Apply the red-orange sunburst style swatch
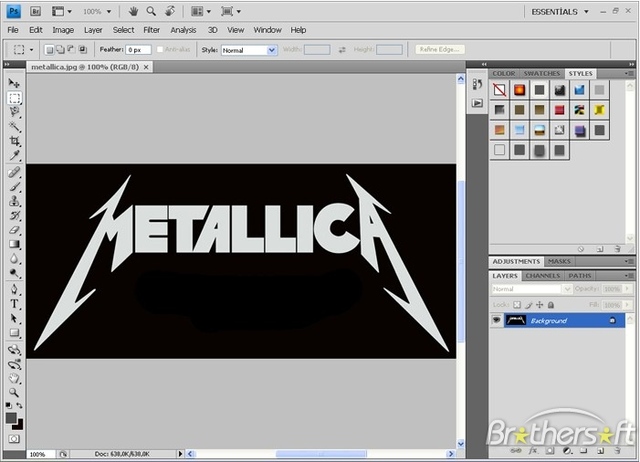Viewport: 640px width, 462px height. click(x=519, y=90)
